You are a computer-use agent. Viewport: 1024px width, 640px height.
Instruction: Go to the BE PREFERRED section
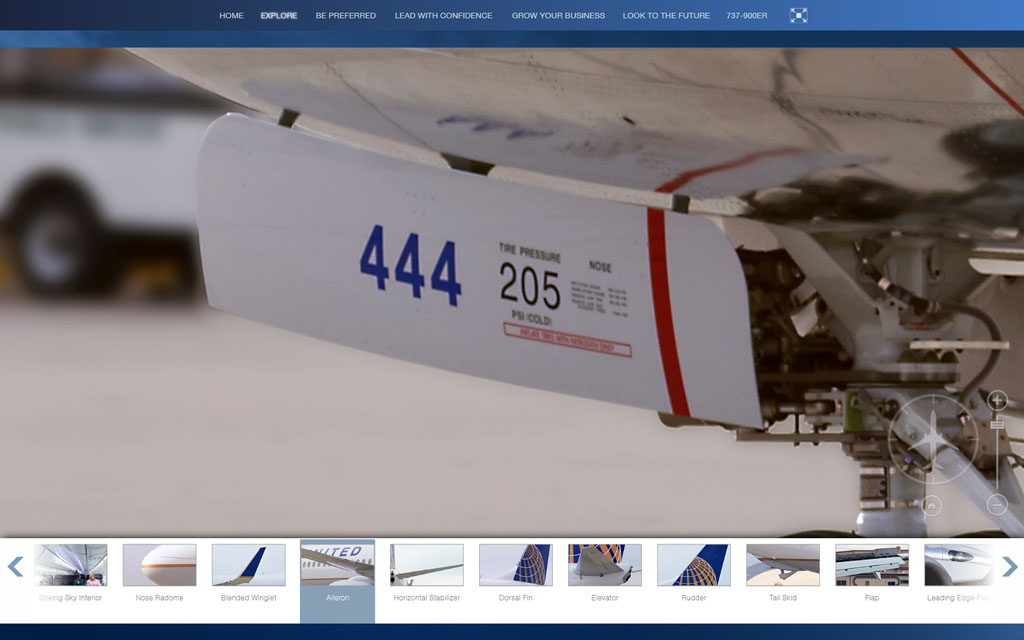[345, 16]
